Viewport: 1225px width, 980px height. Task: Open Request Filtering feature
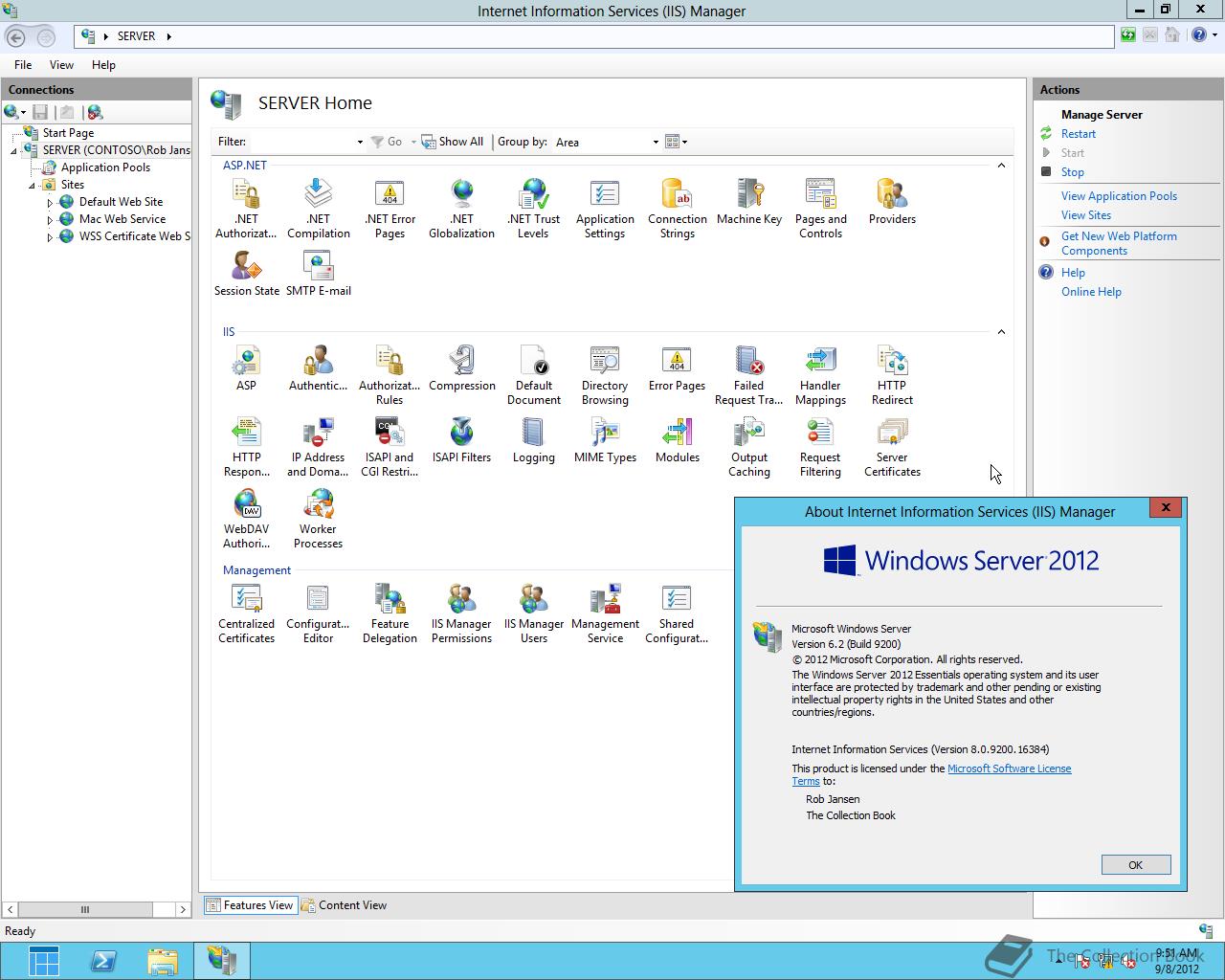[x=820, y=447]
